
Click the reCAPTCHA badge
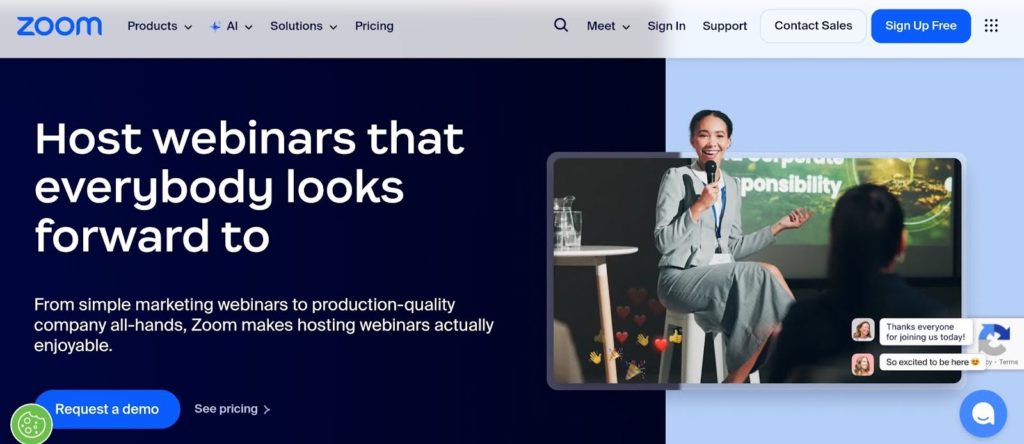[x=998, y=343]
